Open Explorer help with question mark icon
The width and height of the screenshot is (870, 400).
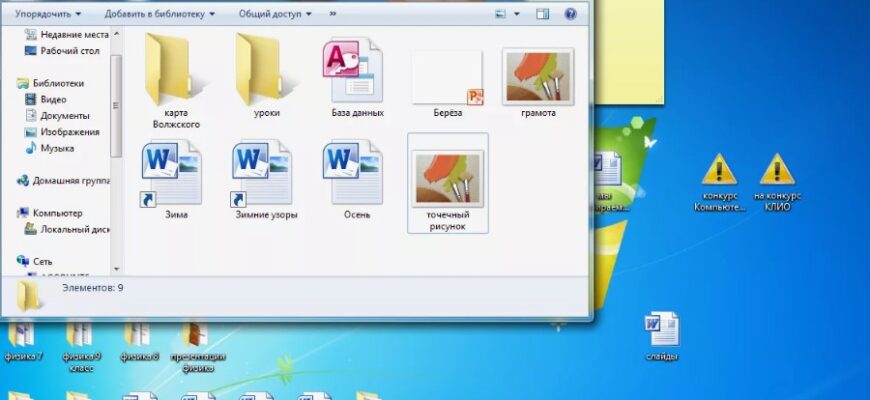point(570,14)
